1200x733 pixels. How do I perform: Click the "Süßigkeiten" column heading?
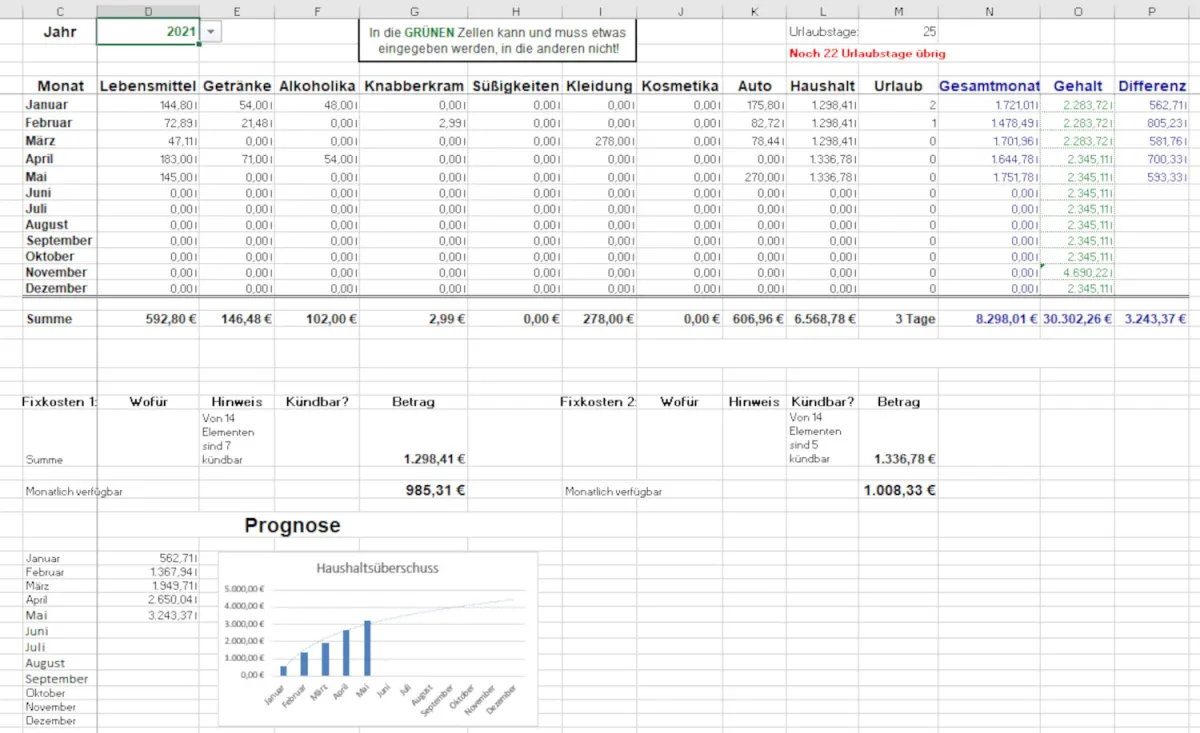(x=516, y=86)
